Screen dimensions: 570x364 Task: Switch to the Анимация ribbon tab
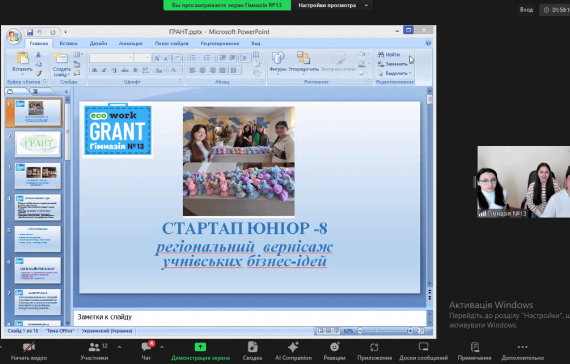click(x=131, y=43)
